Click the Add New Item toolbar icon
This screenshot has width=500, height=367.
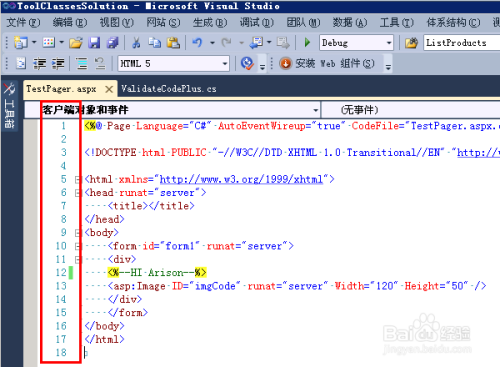click(49, 43)
